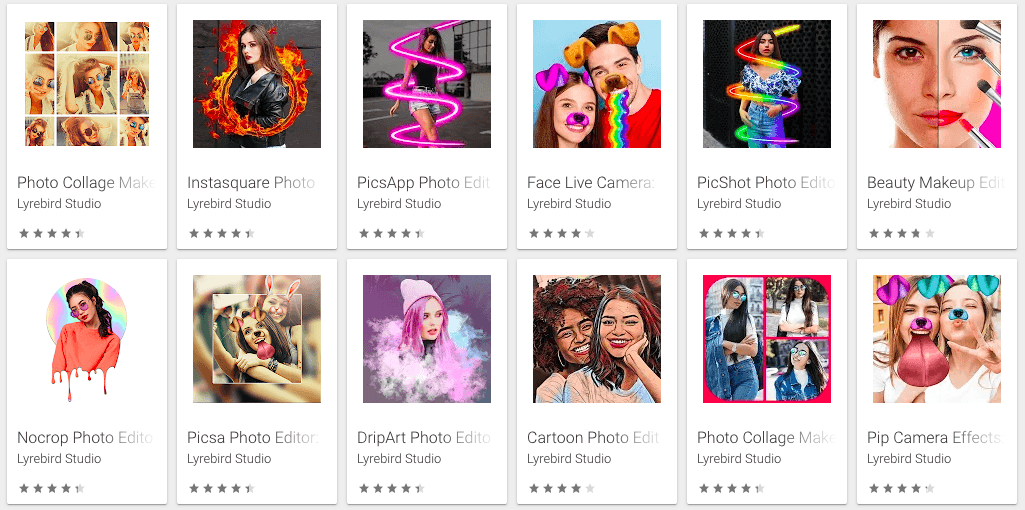Image resolution: width=1025 pixels, height=510 pixels.
Task: Click the star rating on Nocrop Photo Editor card
Action: 51,489
